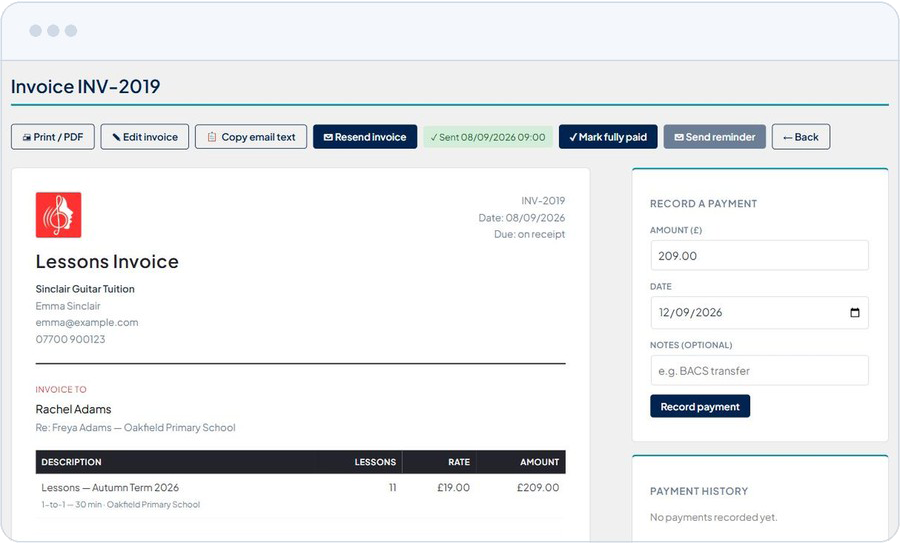Select the recipient name Rachel Adams

coord(73,409)
